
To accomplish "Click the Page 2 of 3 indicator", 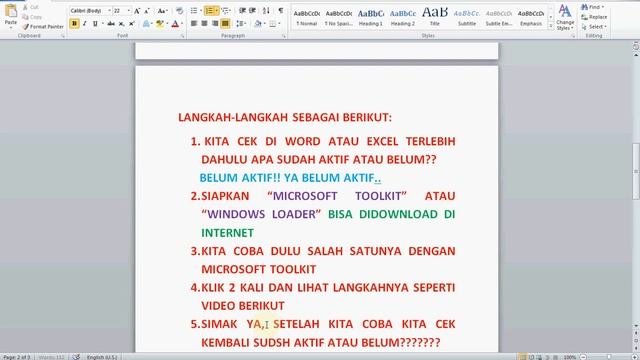I will pos(16,357).
